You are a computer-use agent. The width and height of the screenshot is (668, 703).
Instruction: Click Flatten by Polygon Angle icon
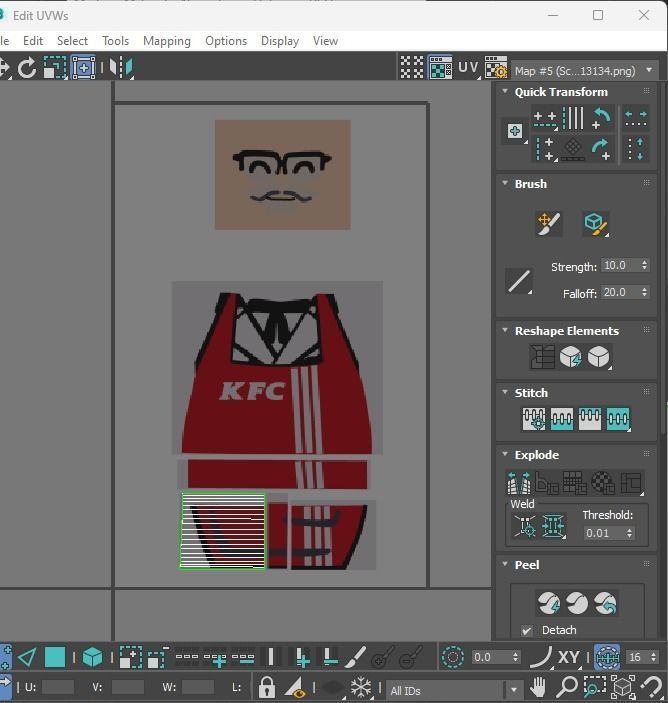pos(547,482)
